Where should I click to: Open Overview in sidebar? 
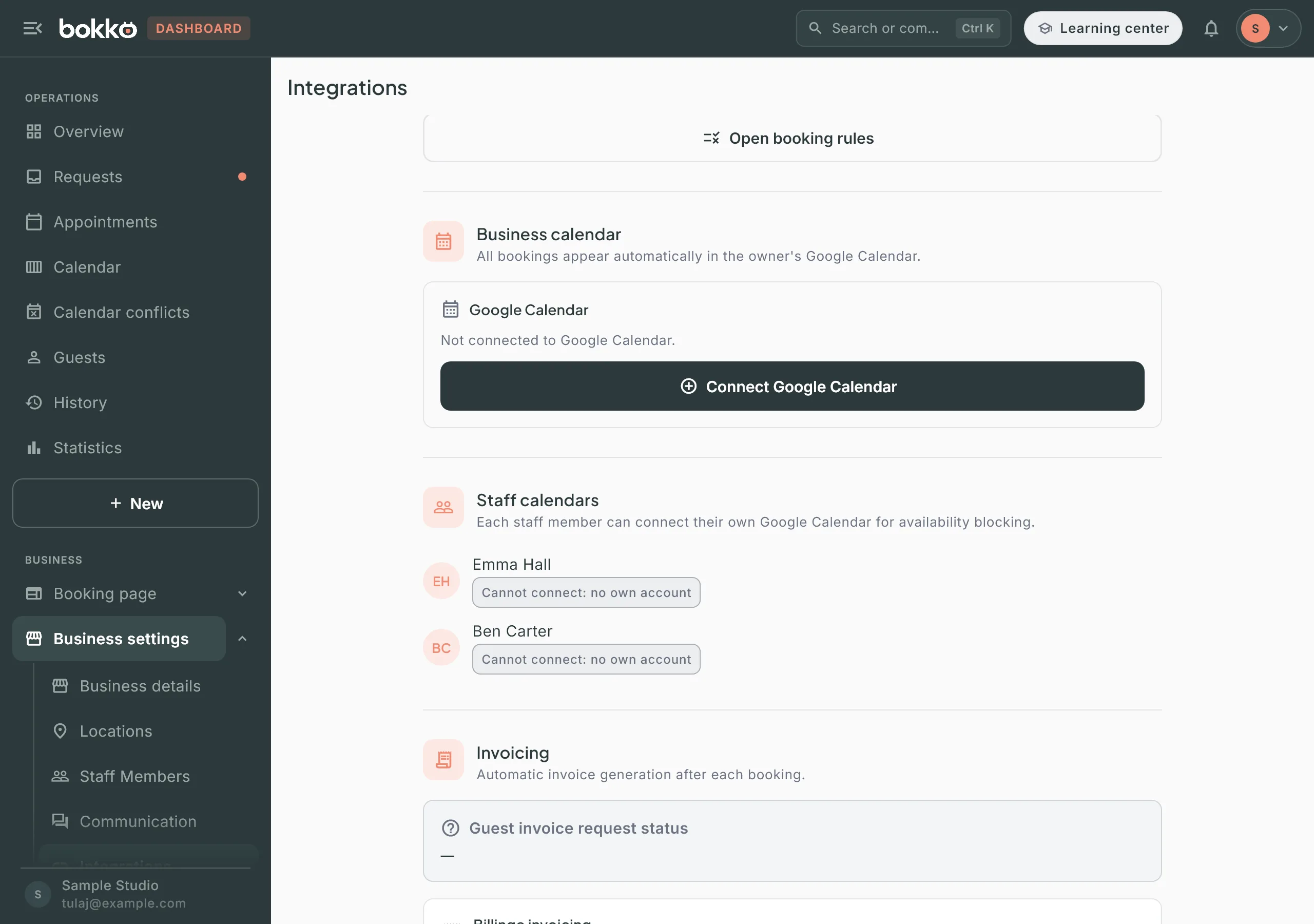135,132
